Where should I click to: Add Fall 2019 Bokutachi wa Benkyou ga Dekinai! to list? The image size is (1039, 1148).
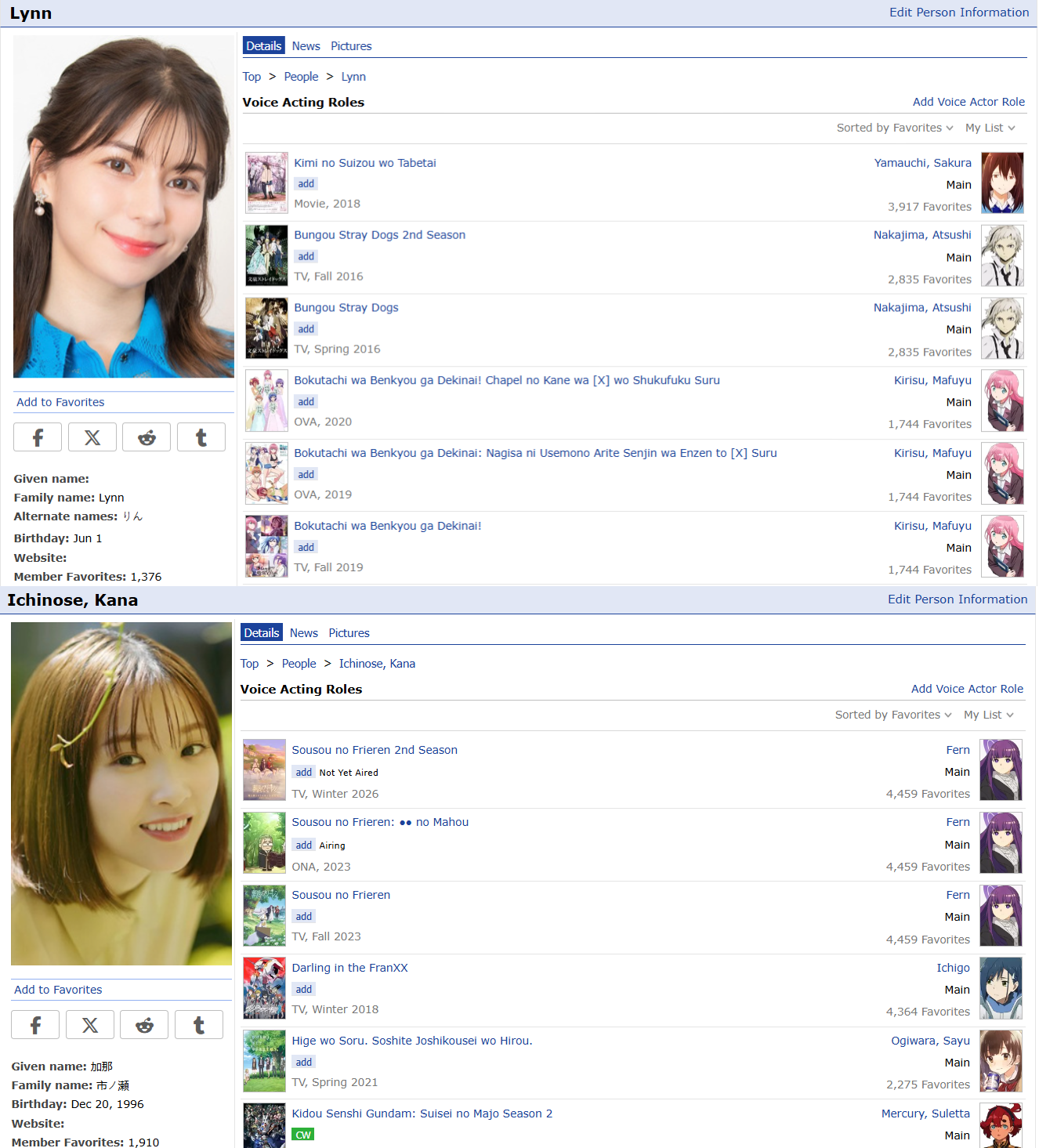click(306, 548)
